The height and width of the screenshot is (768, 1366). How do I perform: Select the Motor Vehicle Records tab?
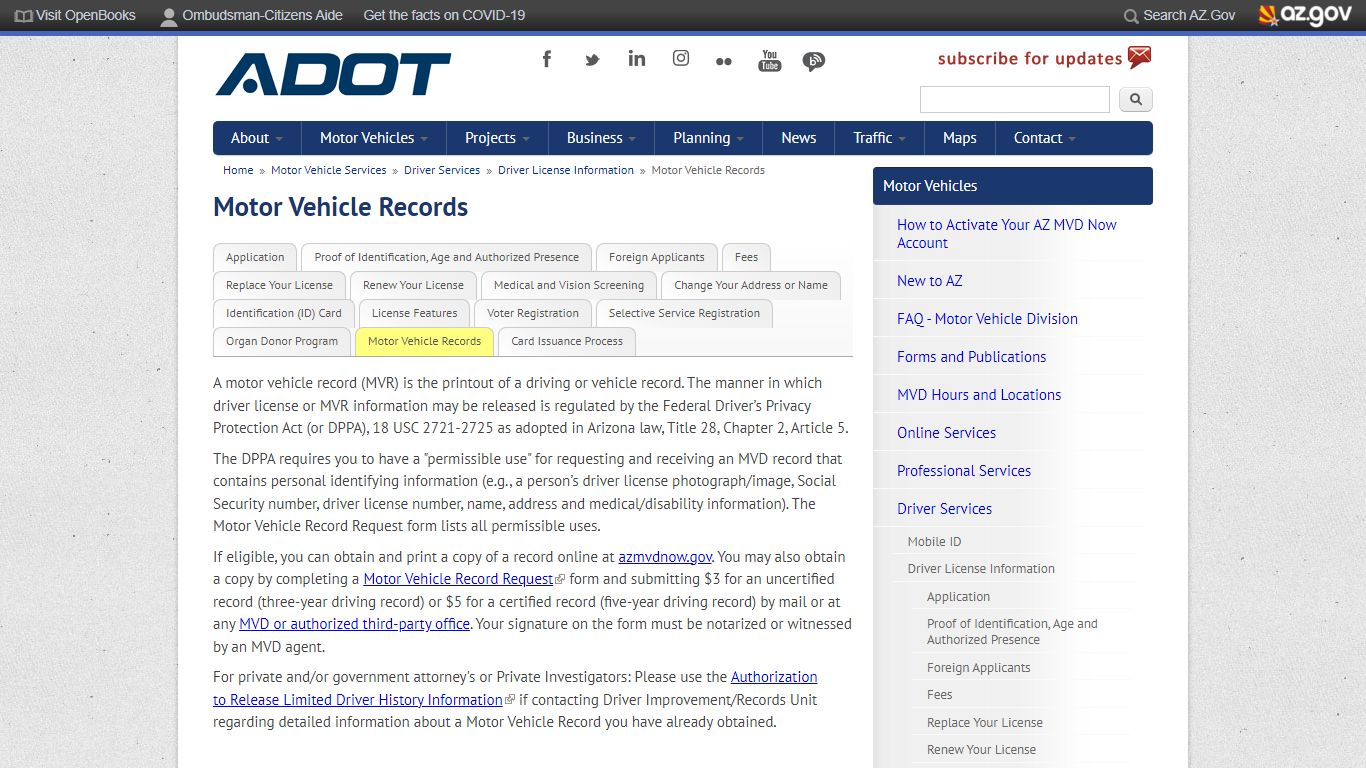pyautogui.click(x=424, y=341)
